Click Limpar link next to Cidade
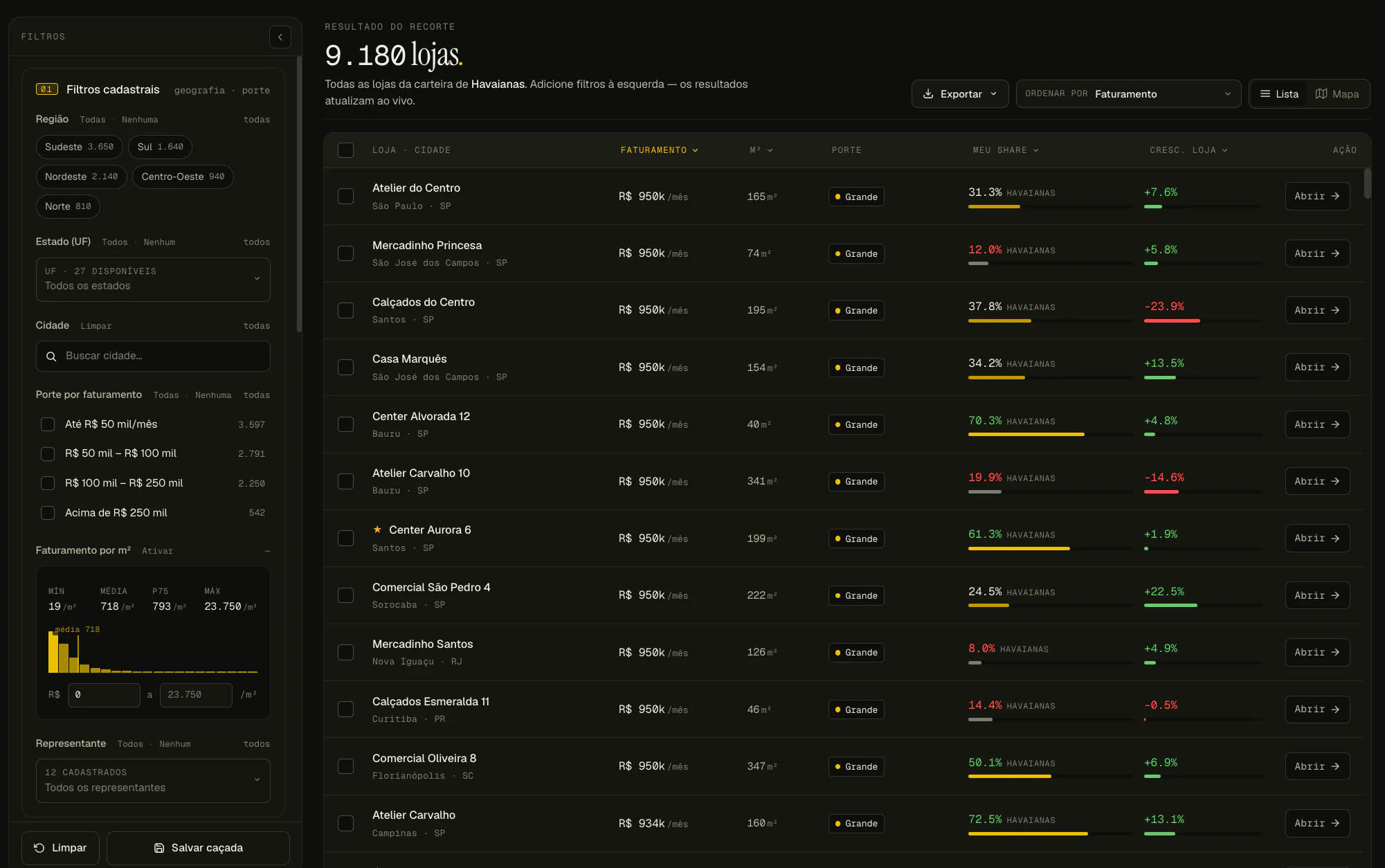Image resolution: width=1385 pixels, height=868 pixels. (x=96, y=326)
